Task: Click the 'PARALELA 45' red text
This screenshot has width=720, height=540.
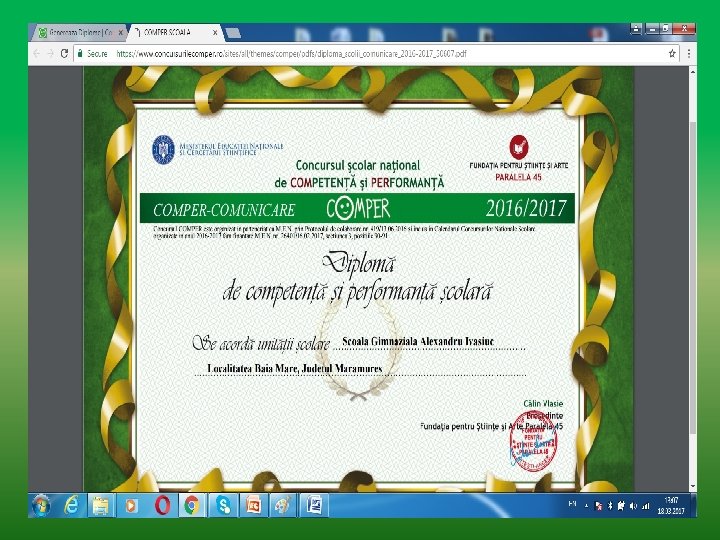Action: 518,177
